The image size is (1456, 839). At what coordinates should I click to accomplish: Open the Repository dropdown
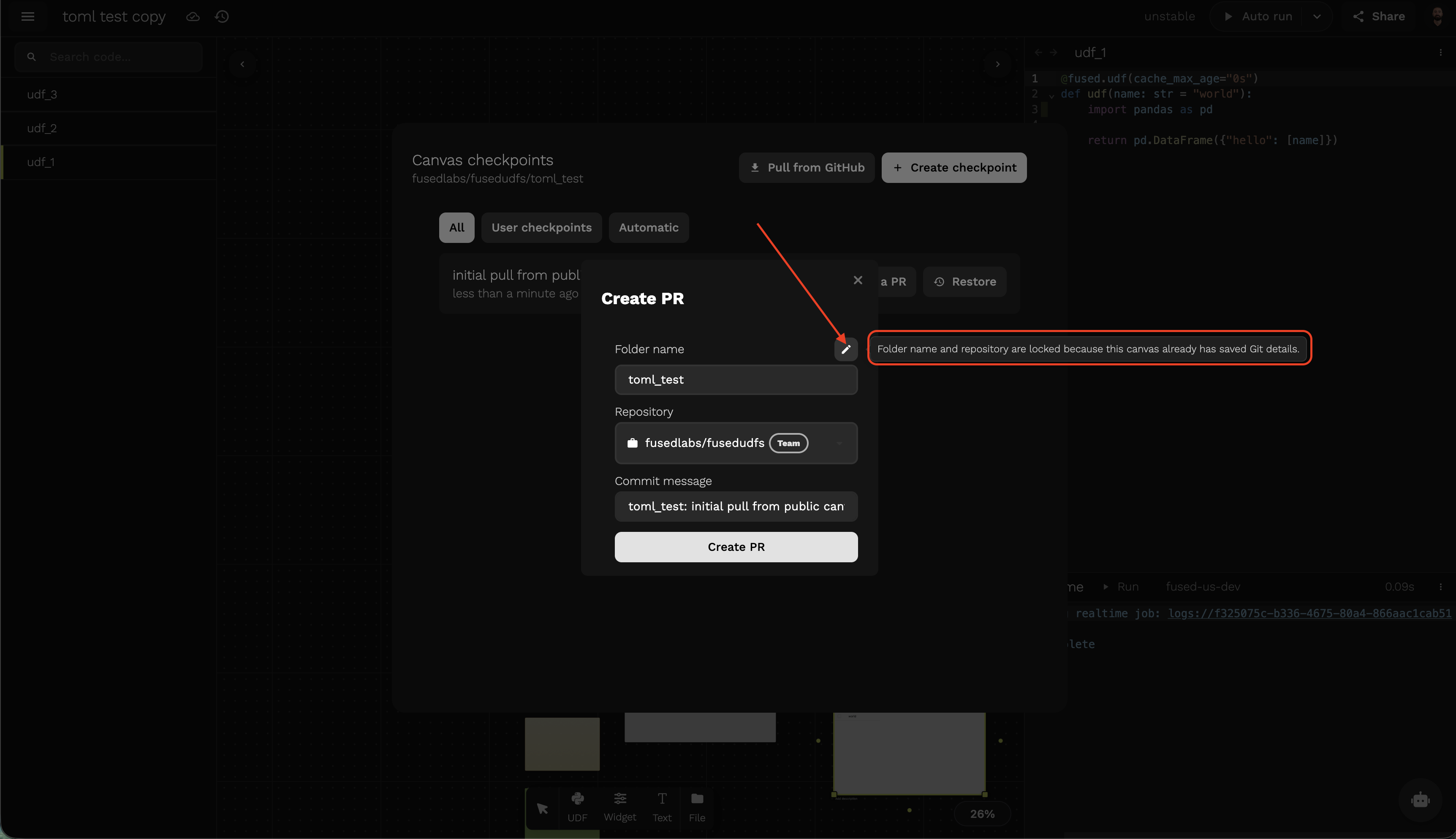tap(736, 443)
